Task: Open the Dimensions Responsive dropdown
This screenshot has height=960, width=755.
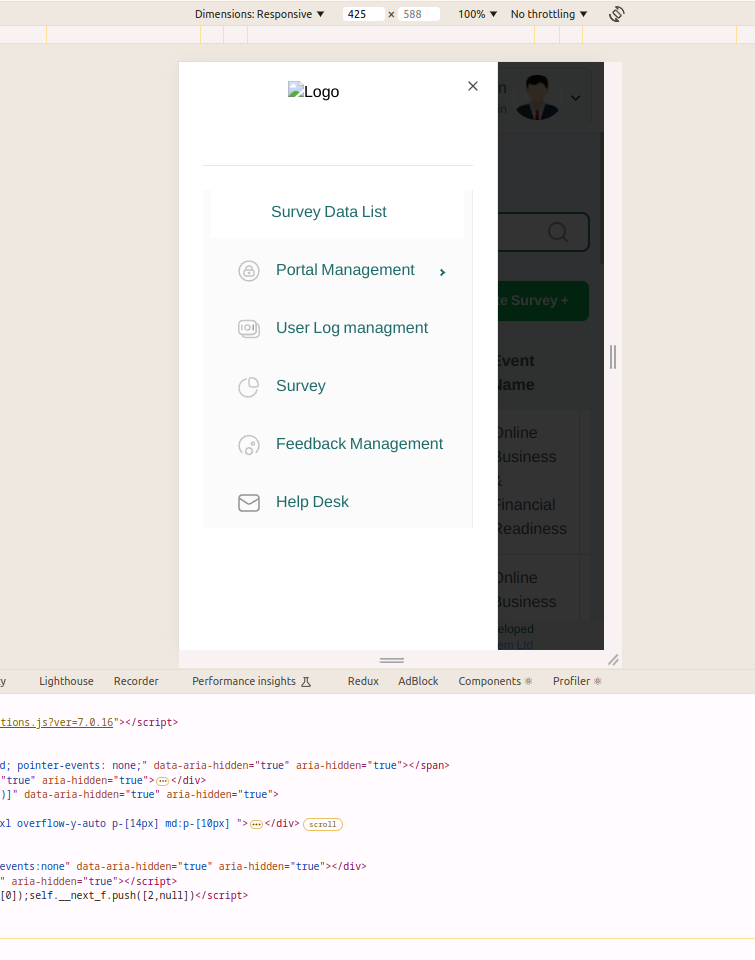Action: pos(260,14)
